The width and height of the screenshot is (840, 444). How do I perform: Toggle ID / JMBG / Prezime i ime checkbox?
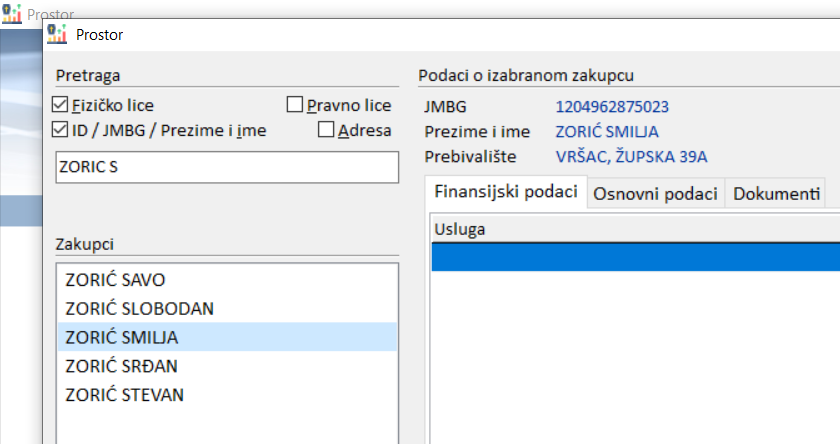(61, 129)
